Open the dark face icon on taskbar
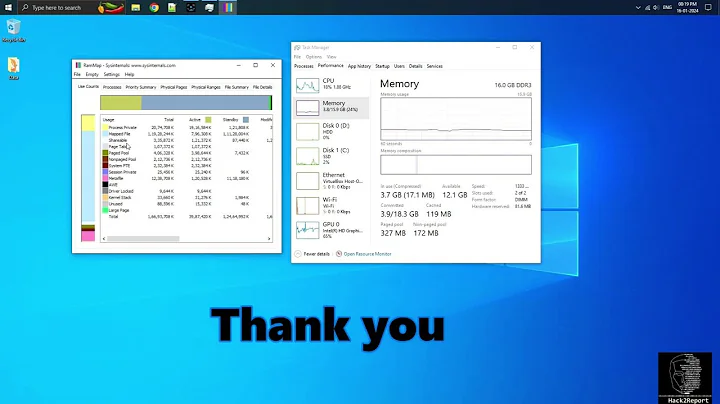 click(x=191, y=7)
